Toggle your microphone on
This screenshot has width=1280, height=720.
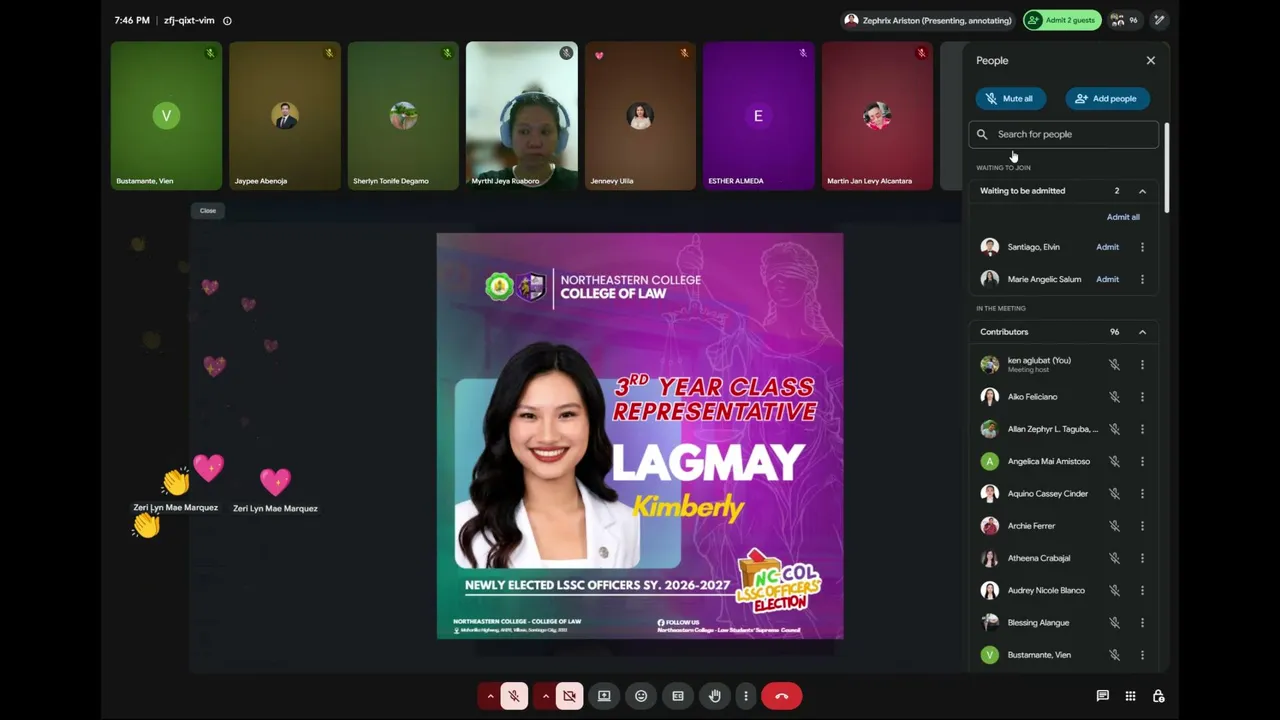(x=514, y=696)
